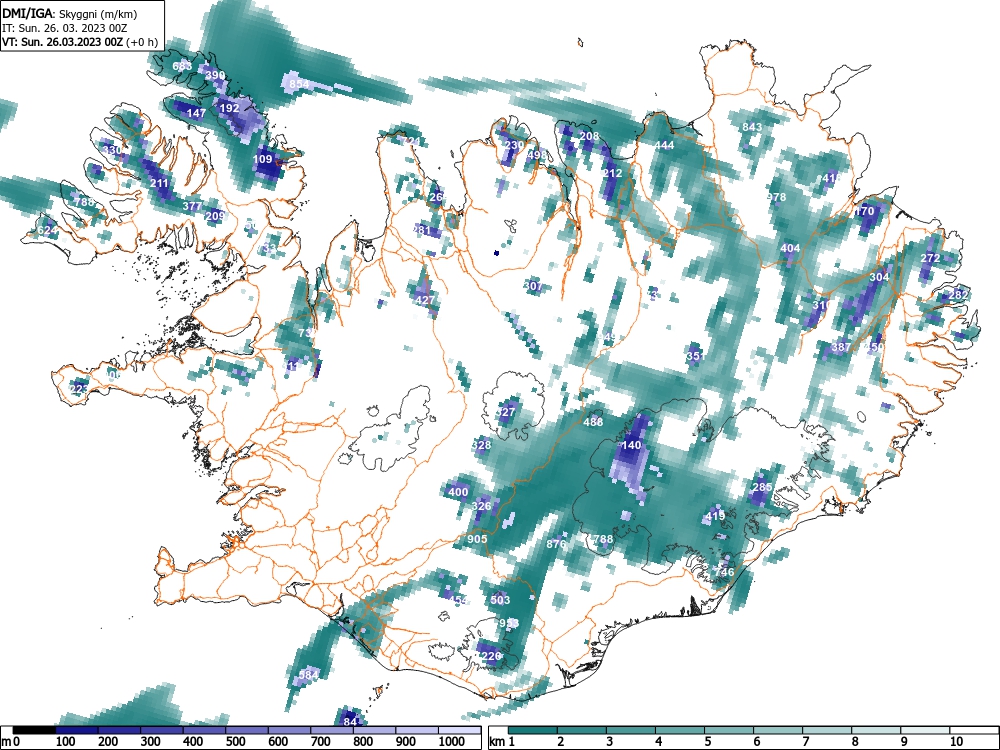Click the 282 visibility value
The height and width of the screenshot is (750, 1000).
tap(959, 295)
